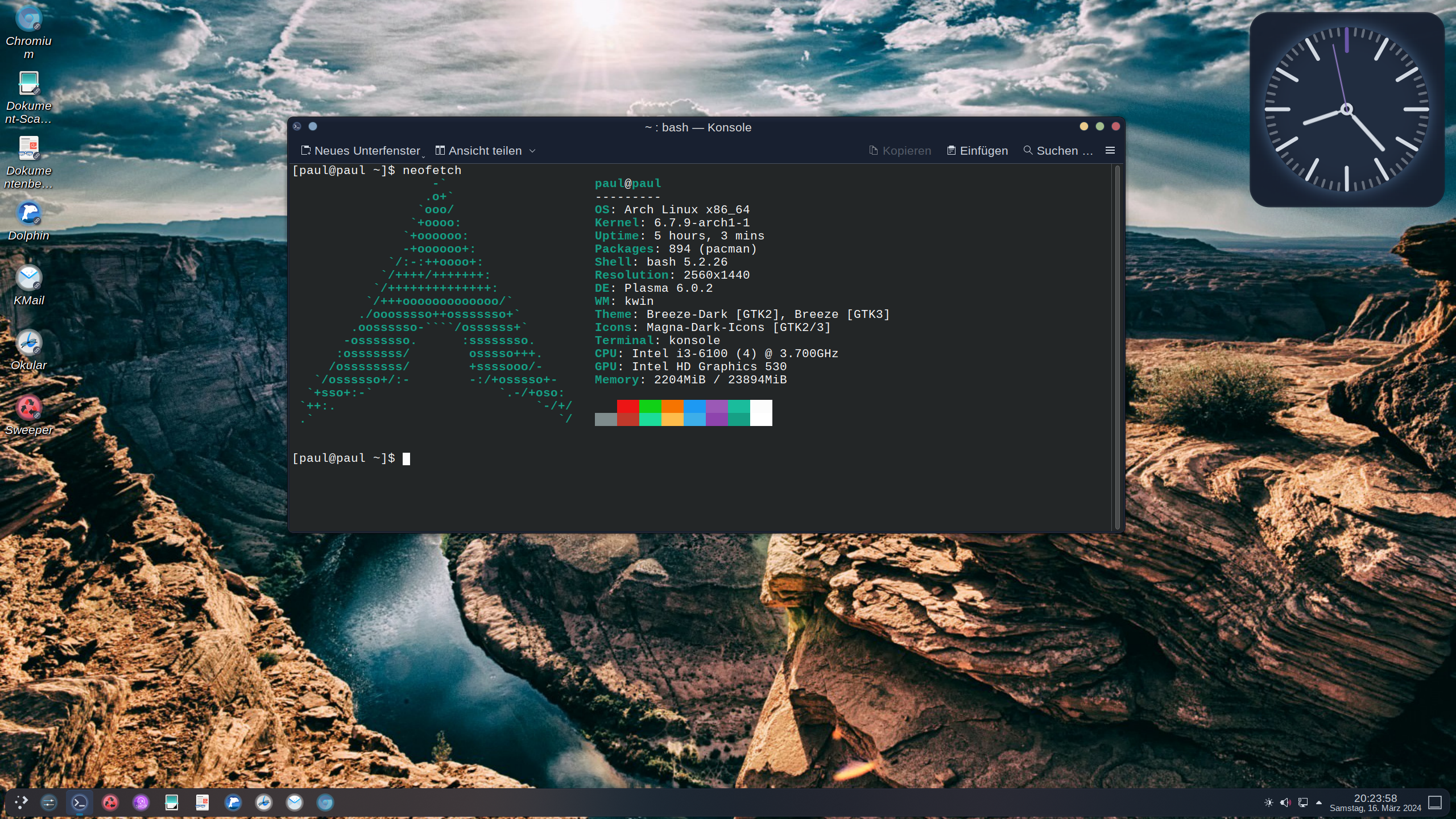
Task: Launch System Settings from the taskbar
Action: [x=49, y=803]
